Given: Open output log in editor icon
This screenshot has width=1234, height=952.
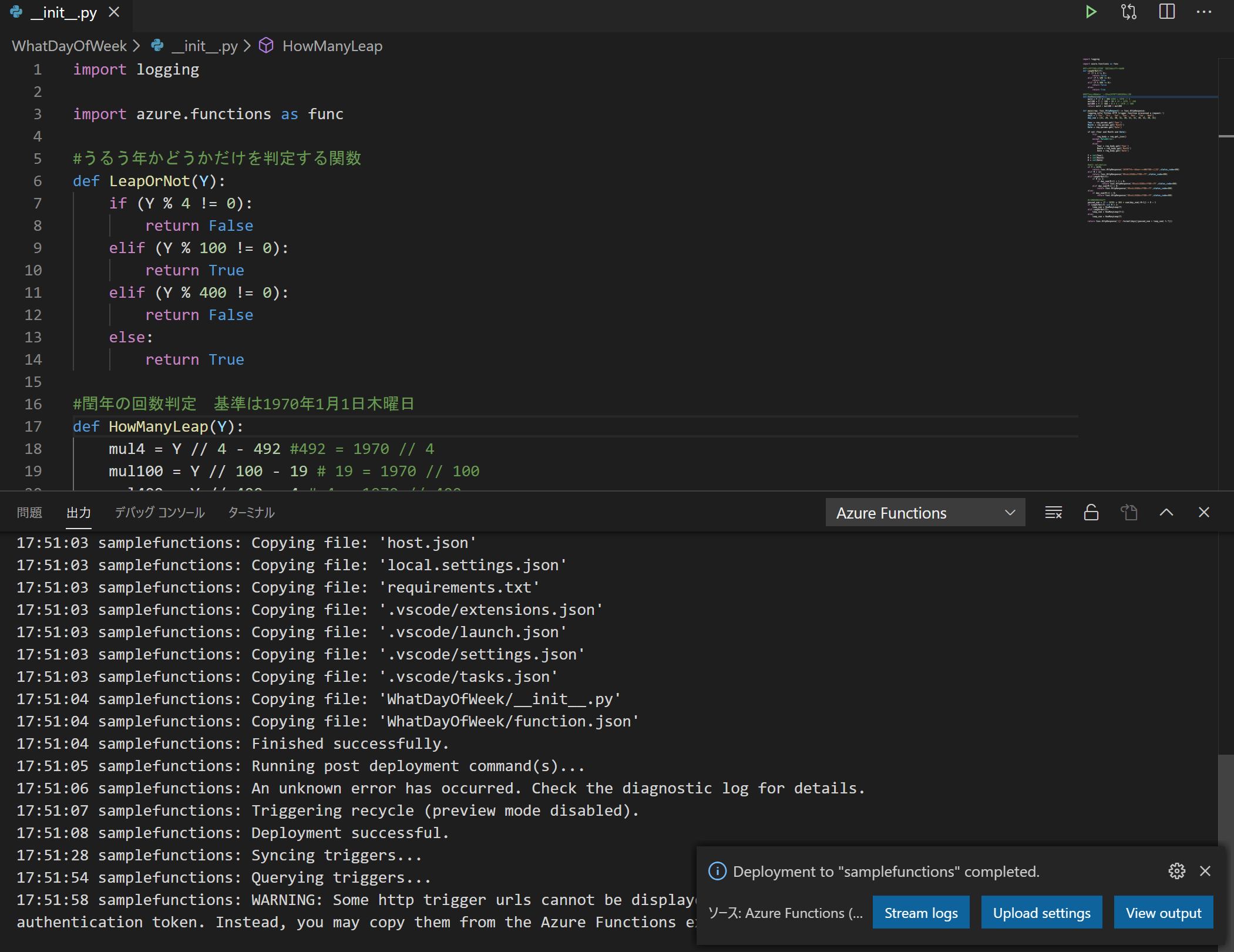Looking at the screenshot, I should pyautogui.click(x=1128, y=513).
